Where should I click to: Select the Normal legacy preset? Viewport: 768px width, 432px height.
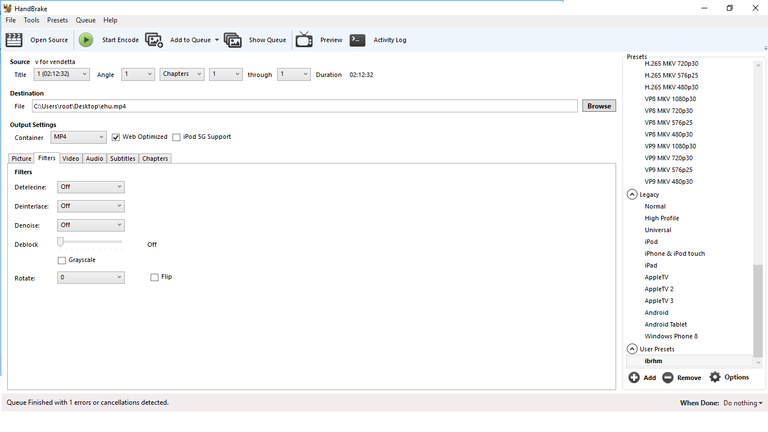(x=655, y=206)
